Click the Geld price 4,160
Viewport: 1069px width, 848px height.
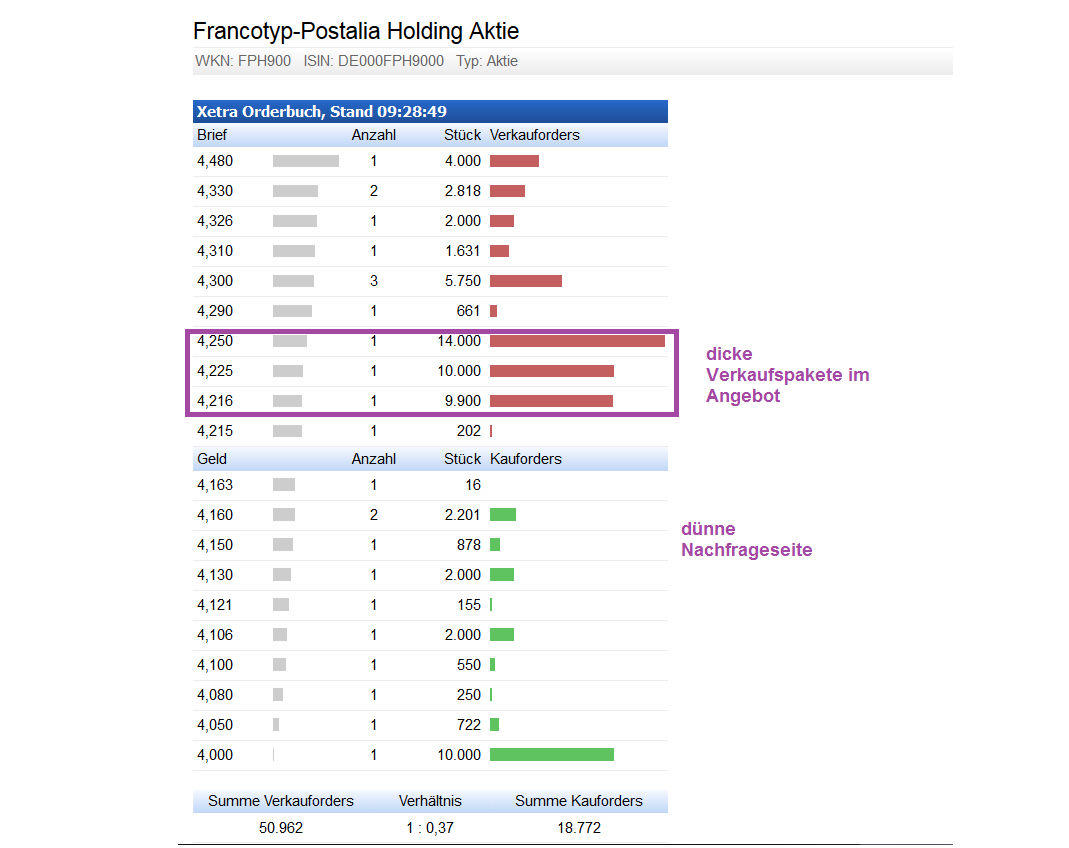point(215,515)
